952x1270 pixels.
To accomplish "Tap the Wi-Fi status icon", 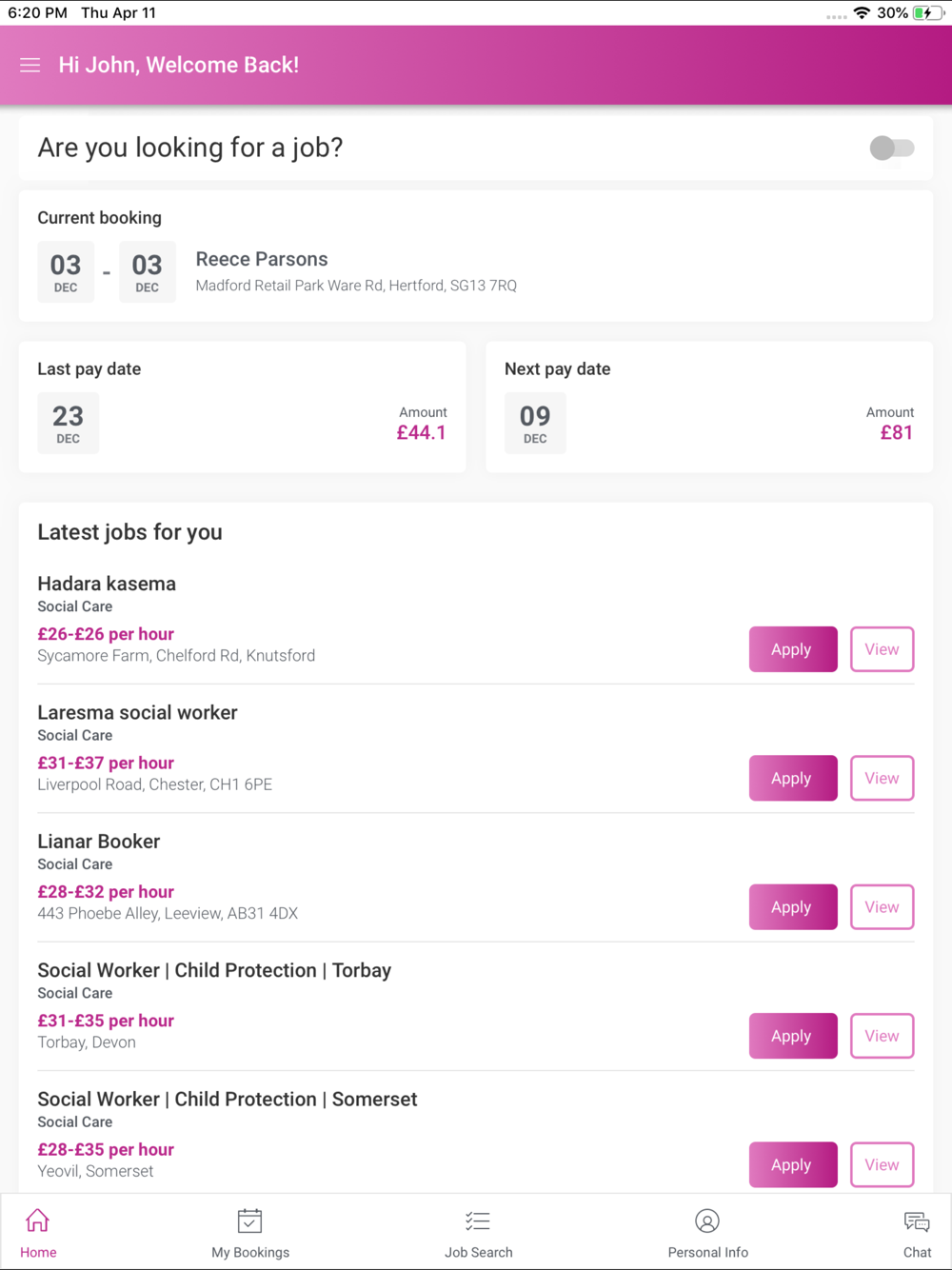I will pyautogui.click(x=862, y=13).
